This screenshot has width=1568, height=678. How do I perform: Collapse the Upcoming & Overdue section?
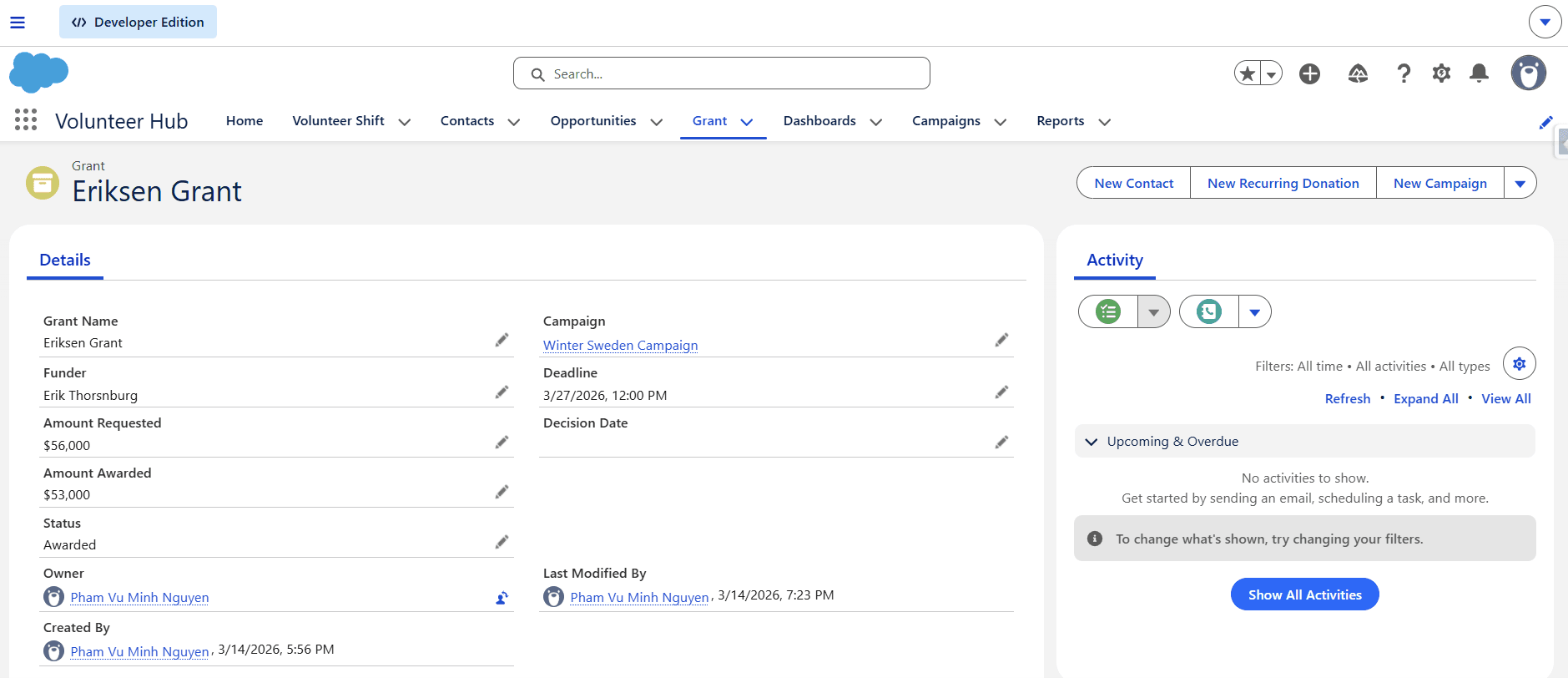point(1092,441)
